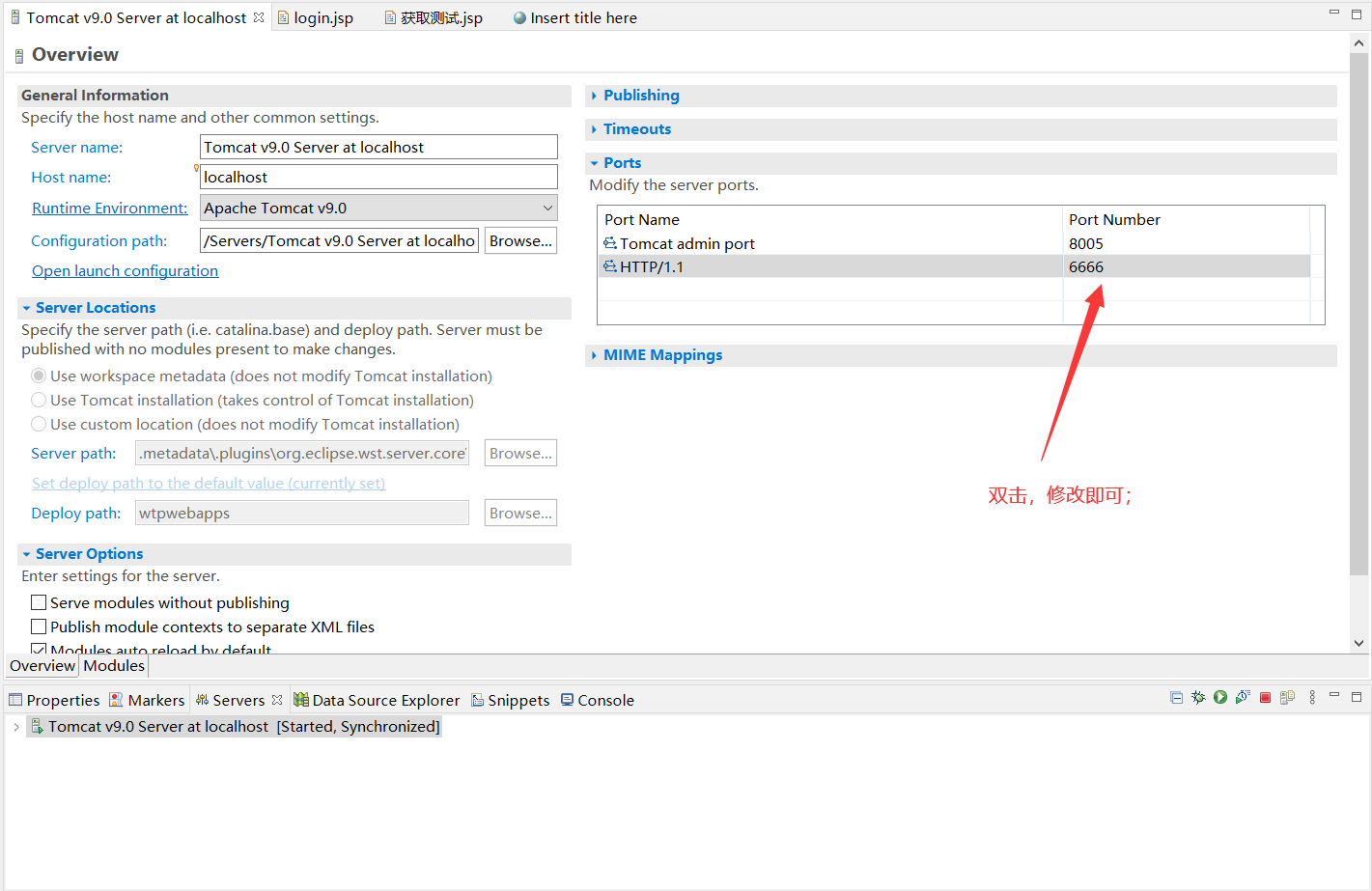This screenshot has height=891, width=1372.
Task: Select Use custom location radio option
Action: coord(39,424)
